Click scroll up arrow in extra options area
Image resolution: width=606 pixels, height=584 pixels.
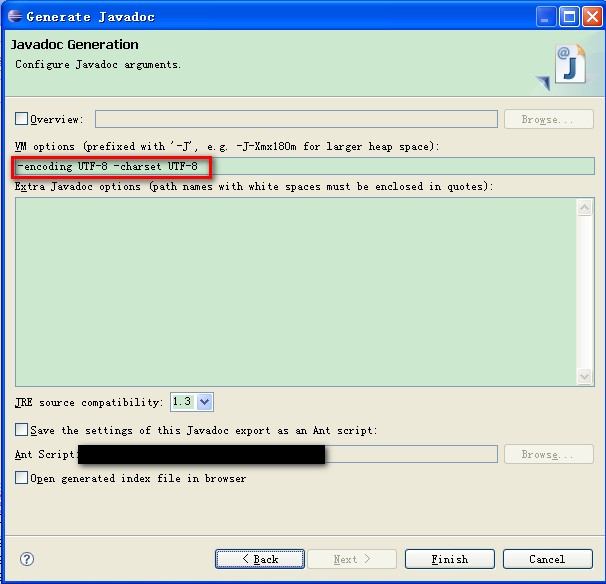(584, 208)
